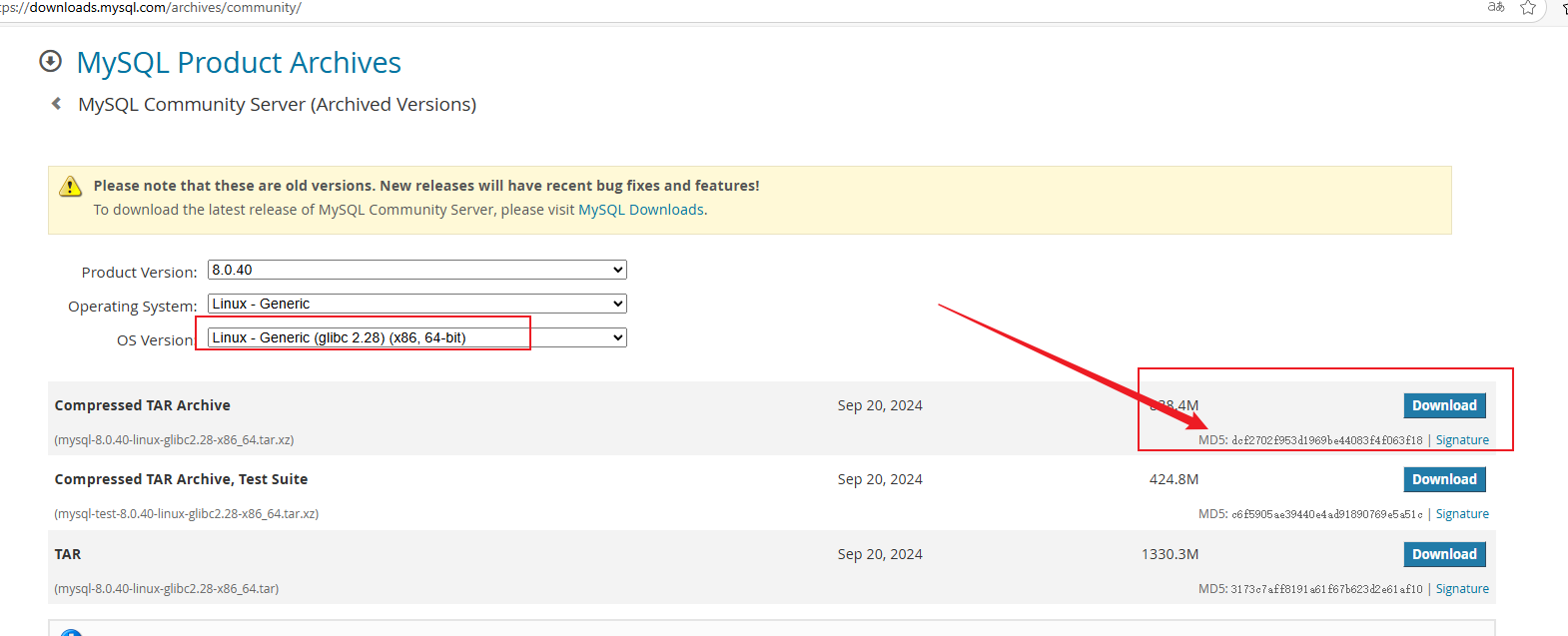Click the browser address bar URL
The image size is (1568, 636).
tap(150, 8)
